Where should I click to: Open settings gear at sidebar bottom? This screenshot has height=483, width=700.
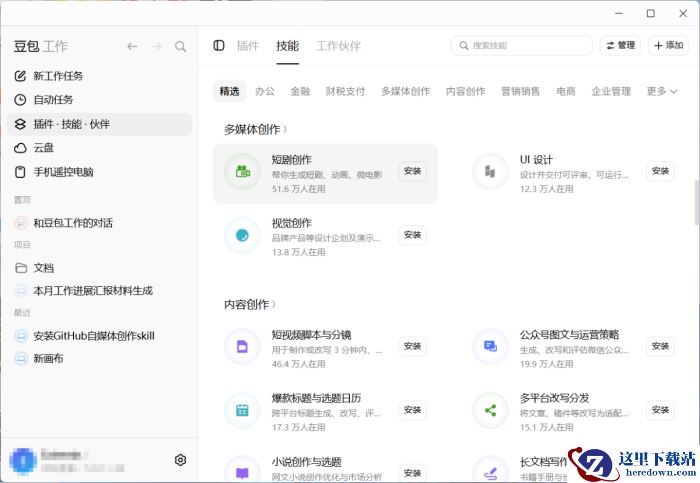tap(180, 460)
